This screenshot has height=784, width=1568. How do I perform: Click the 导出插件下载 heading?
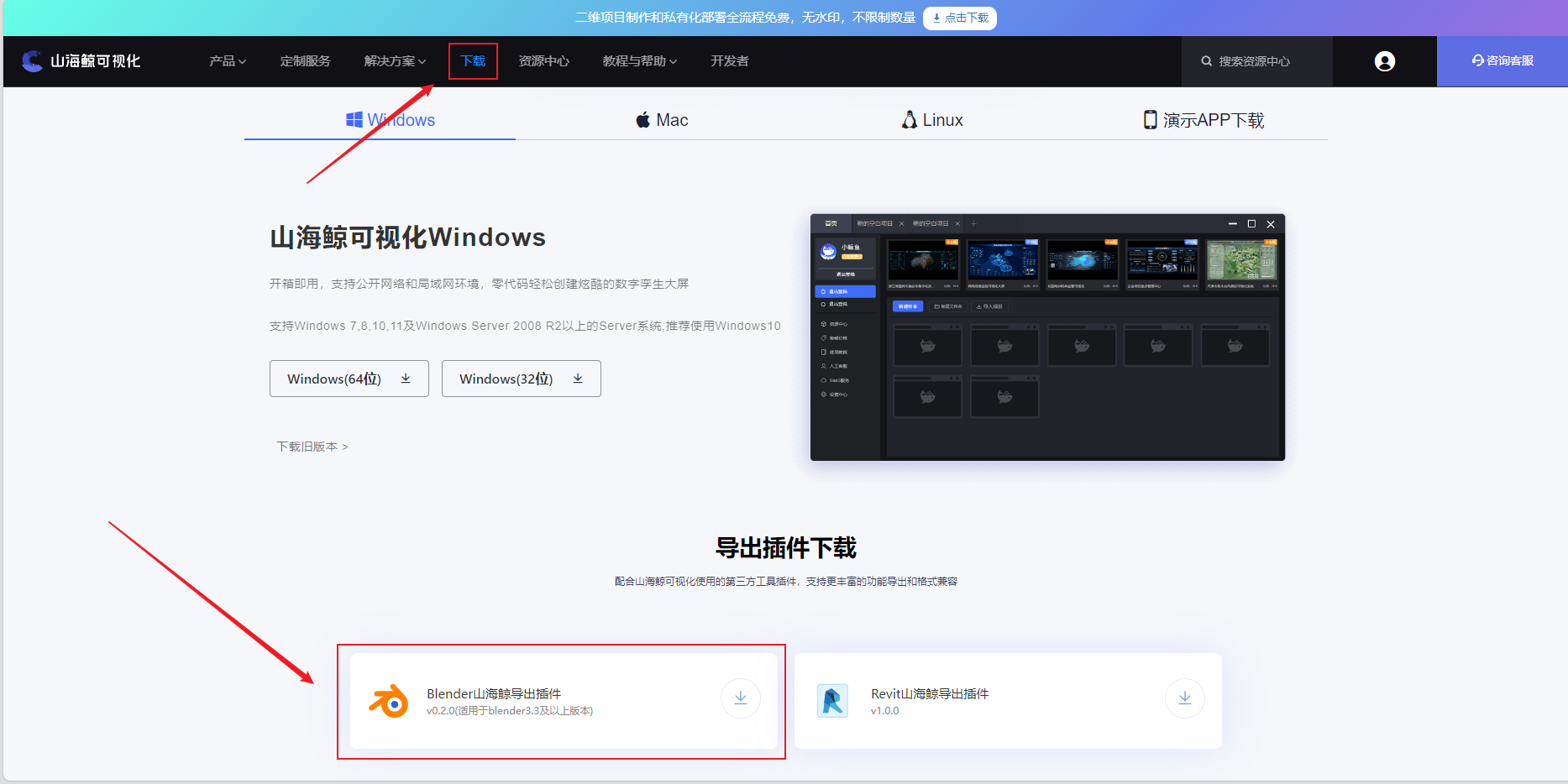(786, 548)
